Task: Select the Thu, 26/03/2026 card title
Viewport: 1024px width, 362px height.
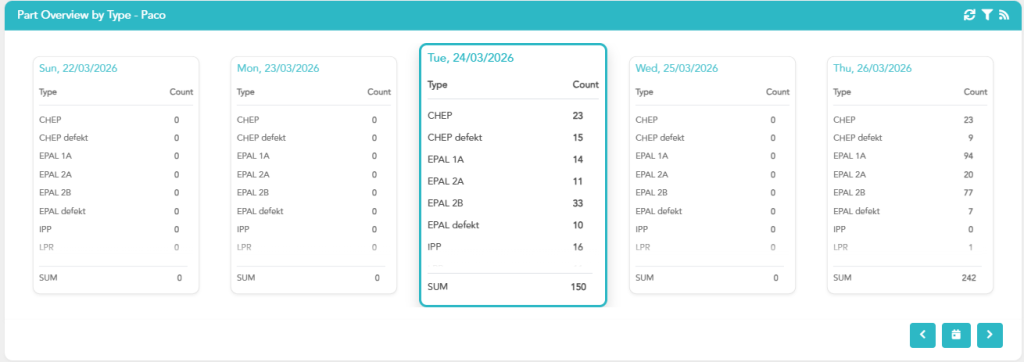Action: click(x=872, y=68)
